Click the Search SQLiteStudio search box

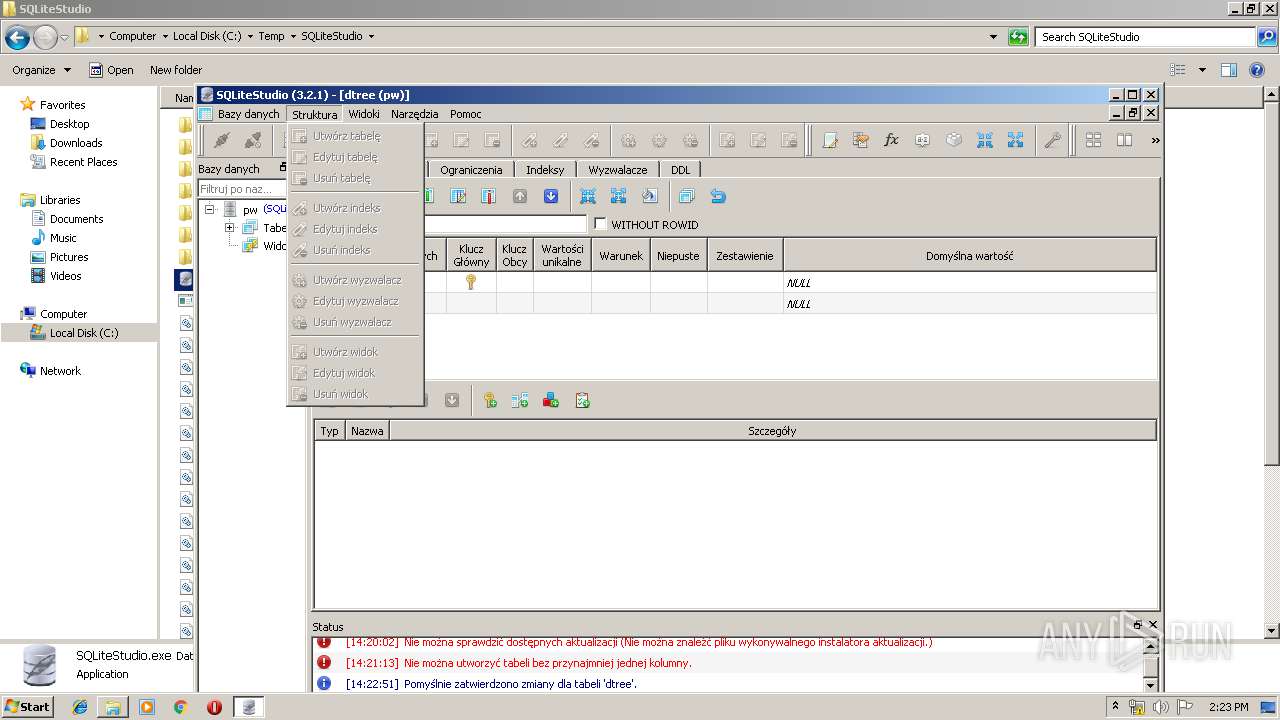pyautogui.click(x=1145, y=37)
